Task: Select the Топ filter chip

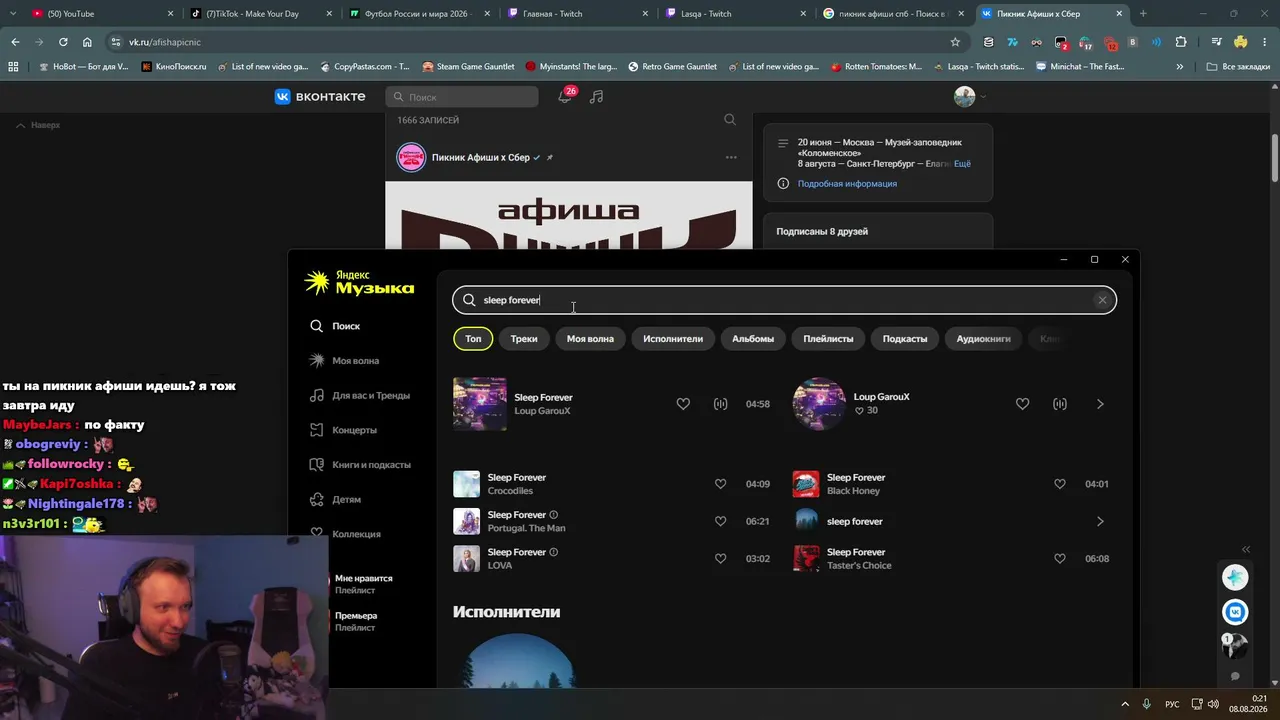Action: [x=473, y=339]
